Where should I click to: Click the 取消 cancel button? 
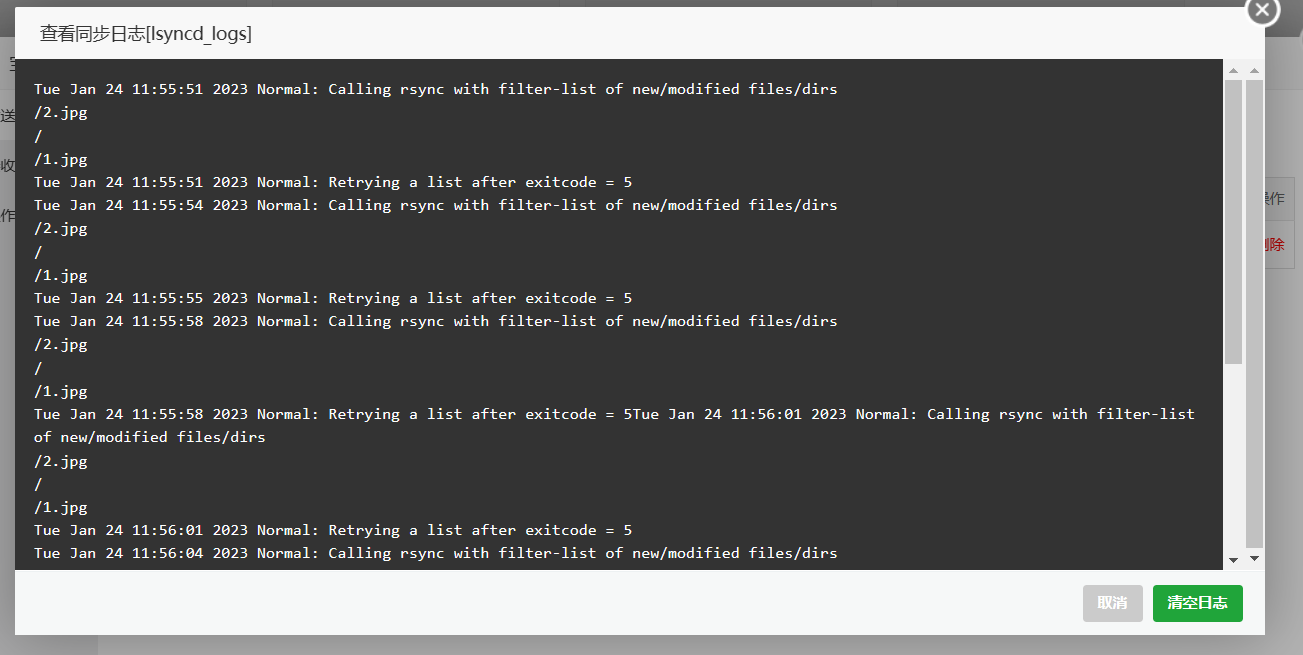[x=1112, y=603]
